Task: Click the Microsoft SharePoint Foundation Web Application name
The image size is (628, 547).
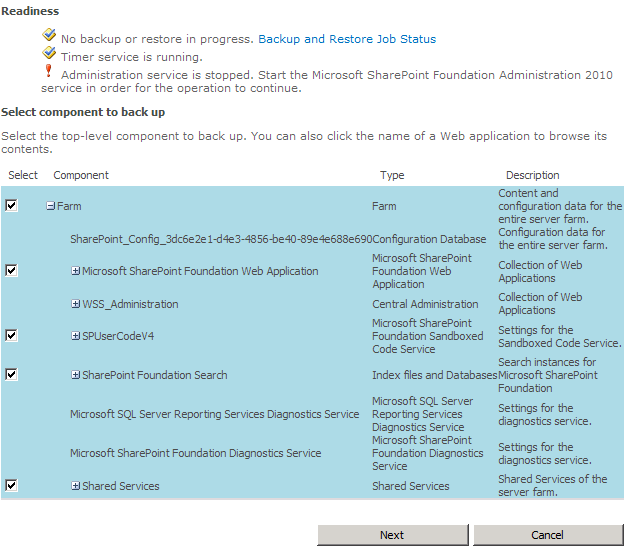Action: tap(200, 271)
